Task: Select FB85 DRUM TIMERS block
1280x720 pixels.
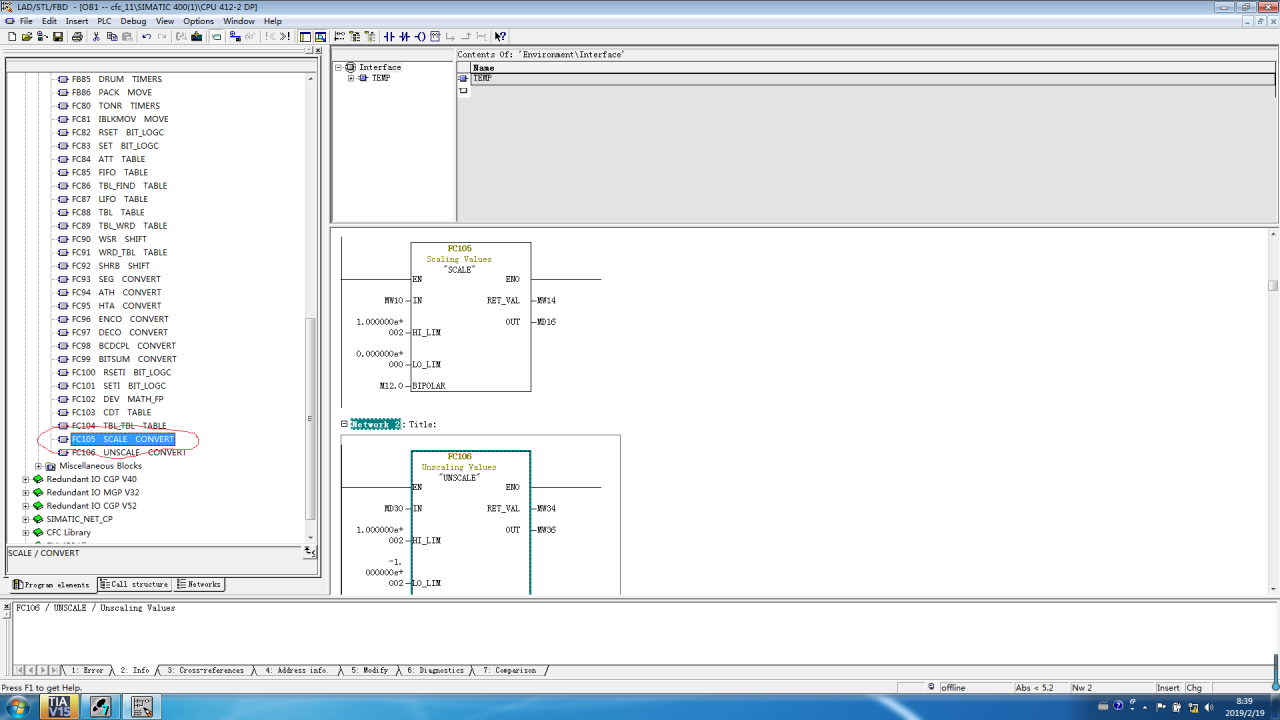Action: 116,79
